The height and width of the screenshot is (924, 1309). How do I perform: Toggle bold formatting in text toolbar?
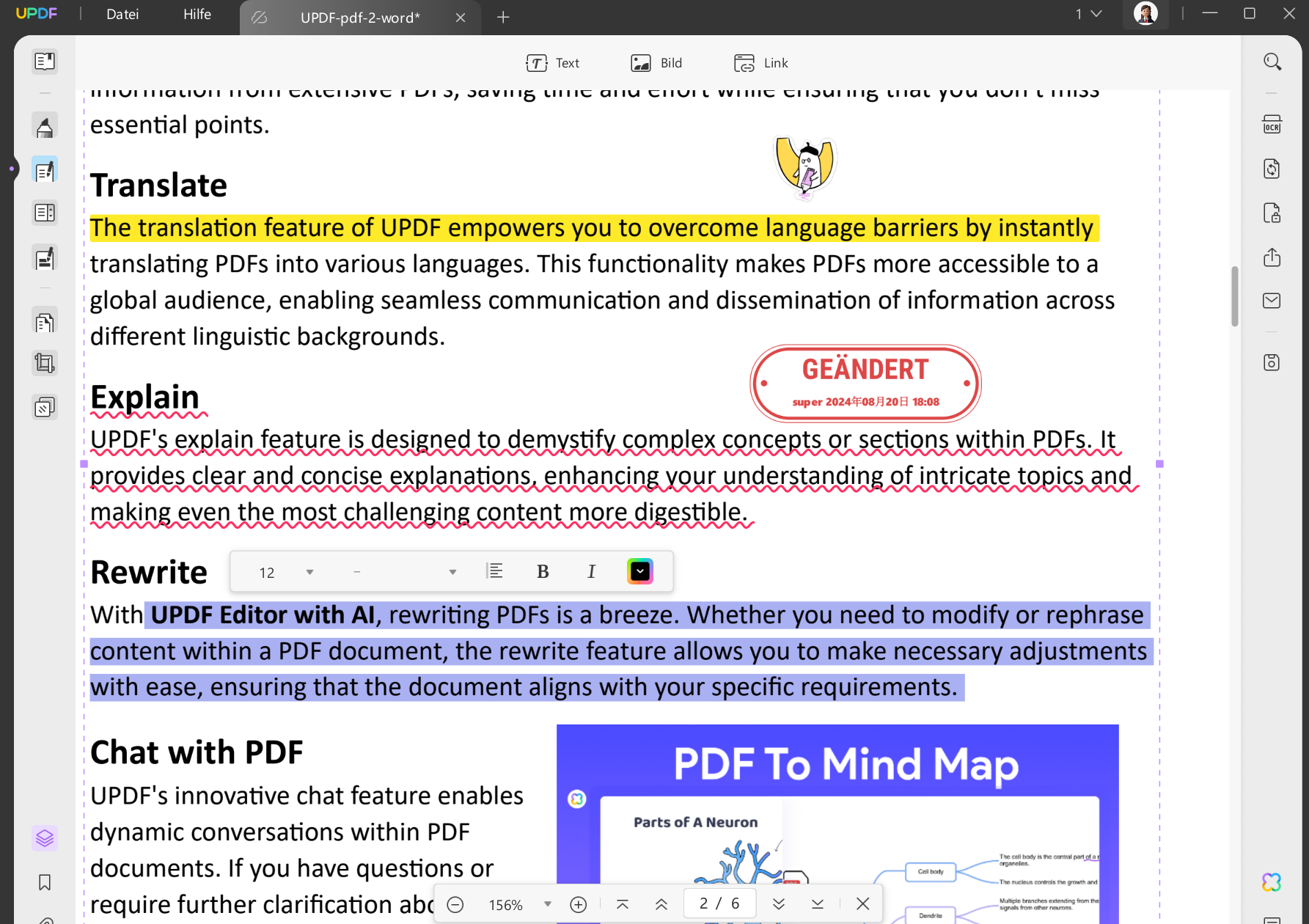(x=543, y=572)
